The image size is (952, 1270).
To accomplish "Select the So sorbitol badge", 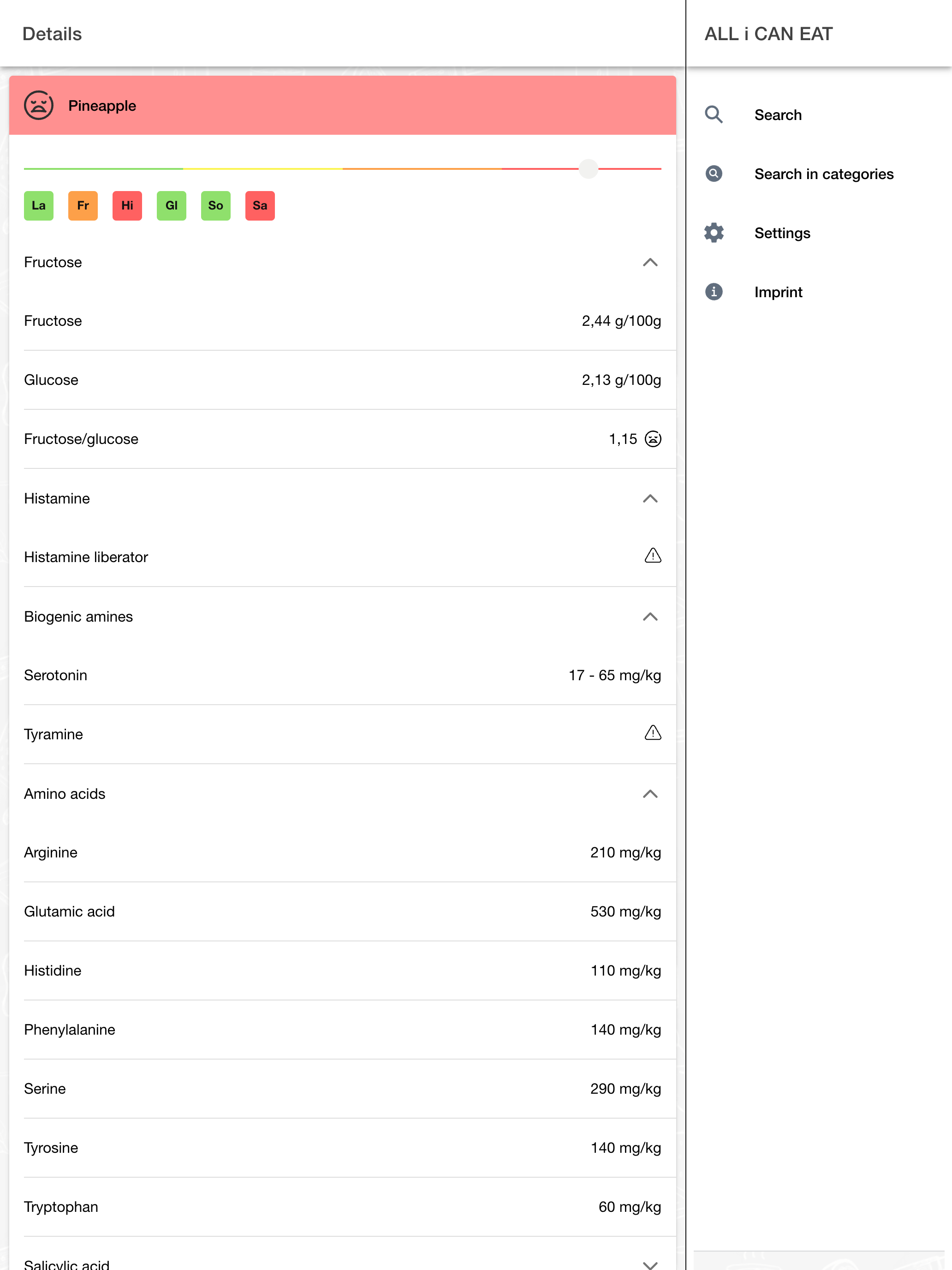I will [216, 205].
